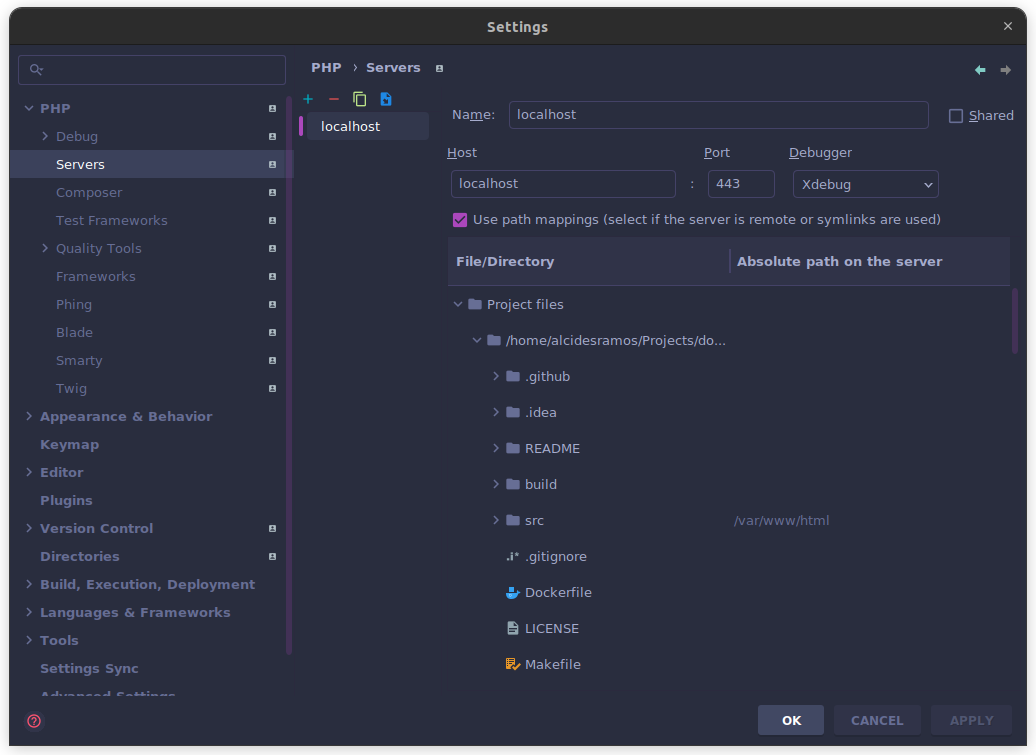Open the Plugins settings page
The image size is (1036, 755).
tap(66, 501)
